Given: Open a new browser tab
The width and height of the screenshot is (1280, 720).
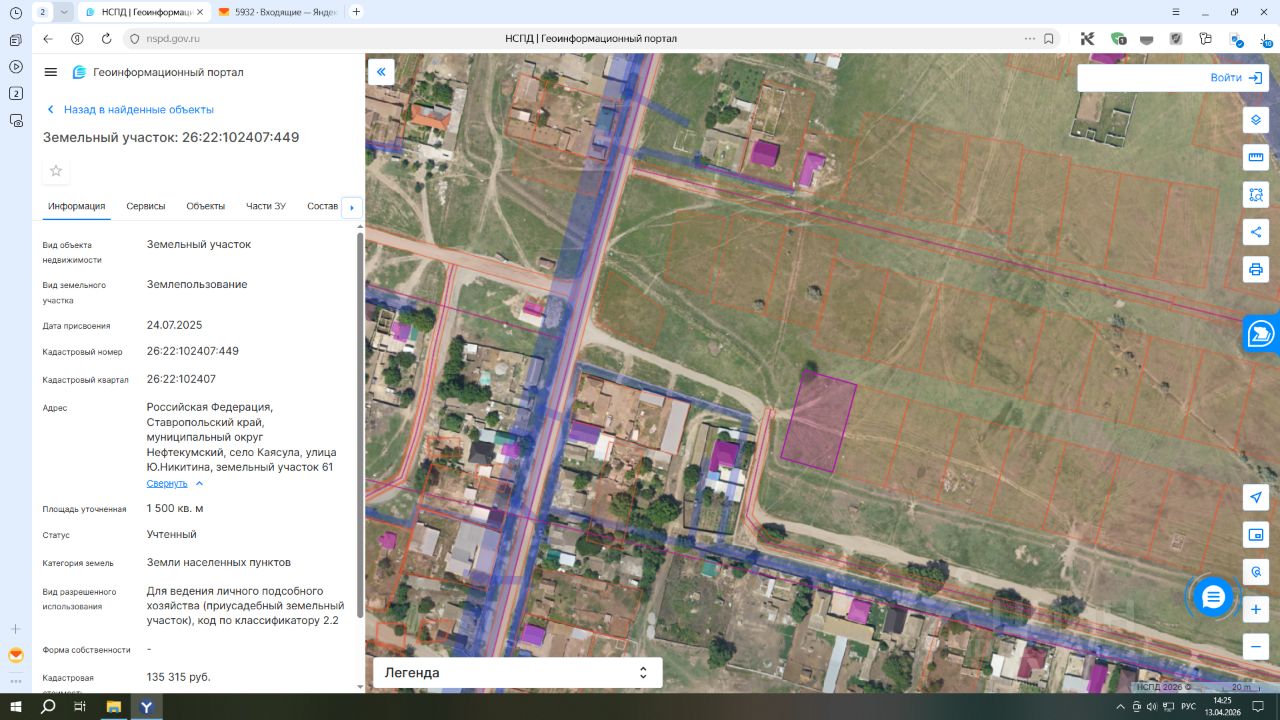Looking at the screenshot, I should (356, 12).
